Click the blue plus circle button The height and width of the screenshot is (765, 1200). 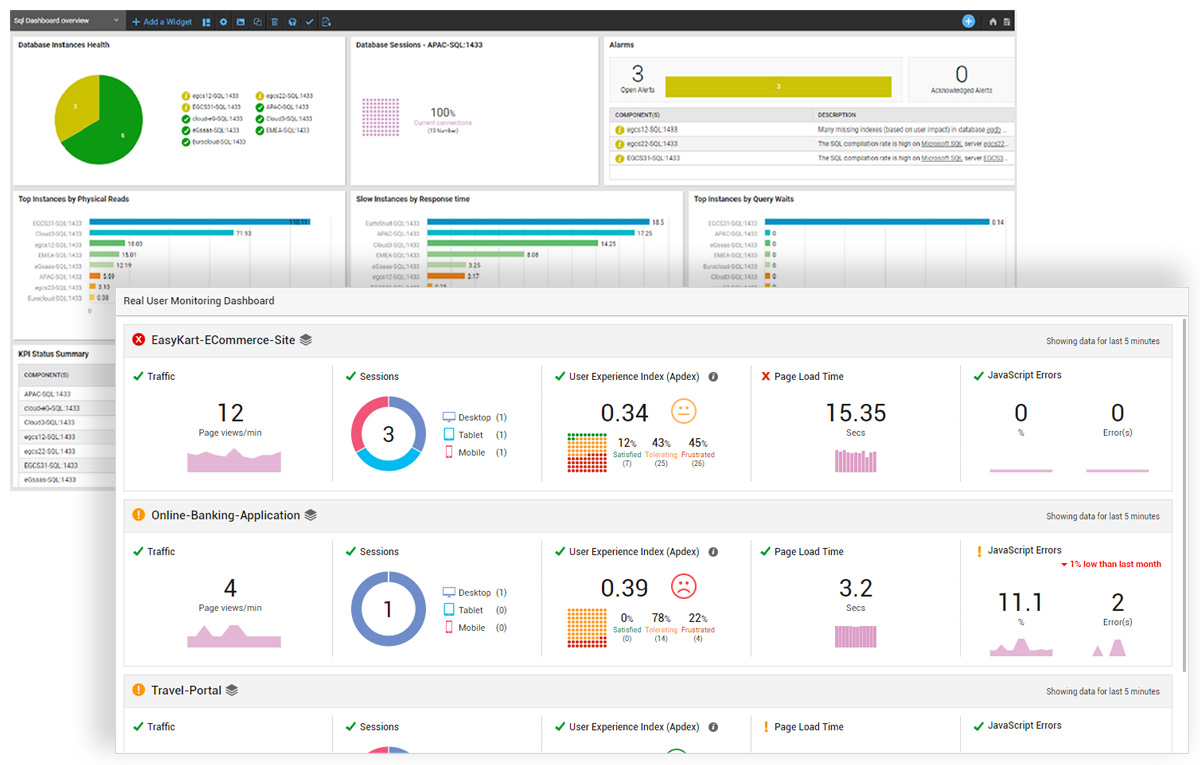(x=968, y=21)
